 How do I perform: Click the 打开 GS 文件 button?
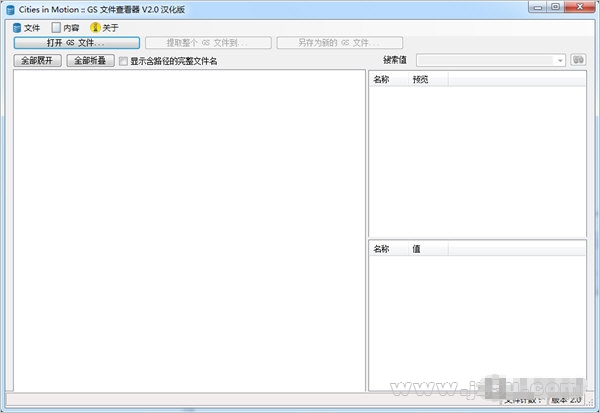[77, 43]
